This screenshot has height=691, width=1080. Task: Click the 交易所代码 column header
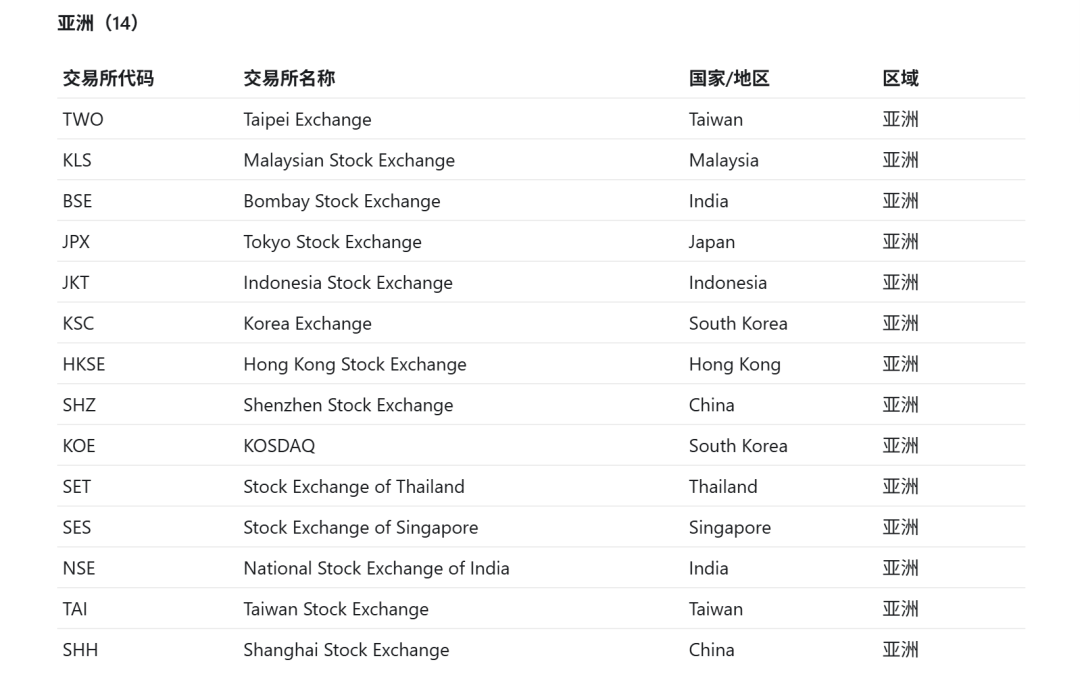tap(108, 79)
